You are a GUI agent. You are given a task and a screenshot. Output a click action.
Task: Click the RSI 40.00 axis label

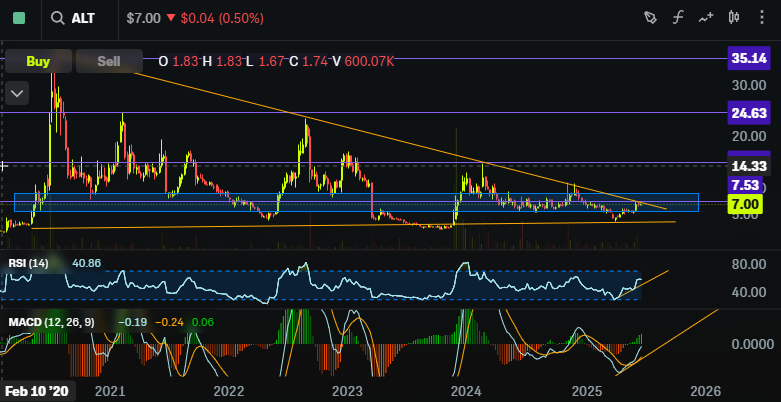click(749, 292)
